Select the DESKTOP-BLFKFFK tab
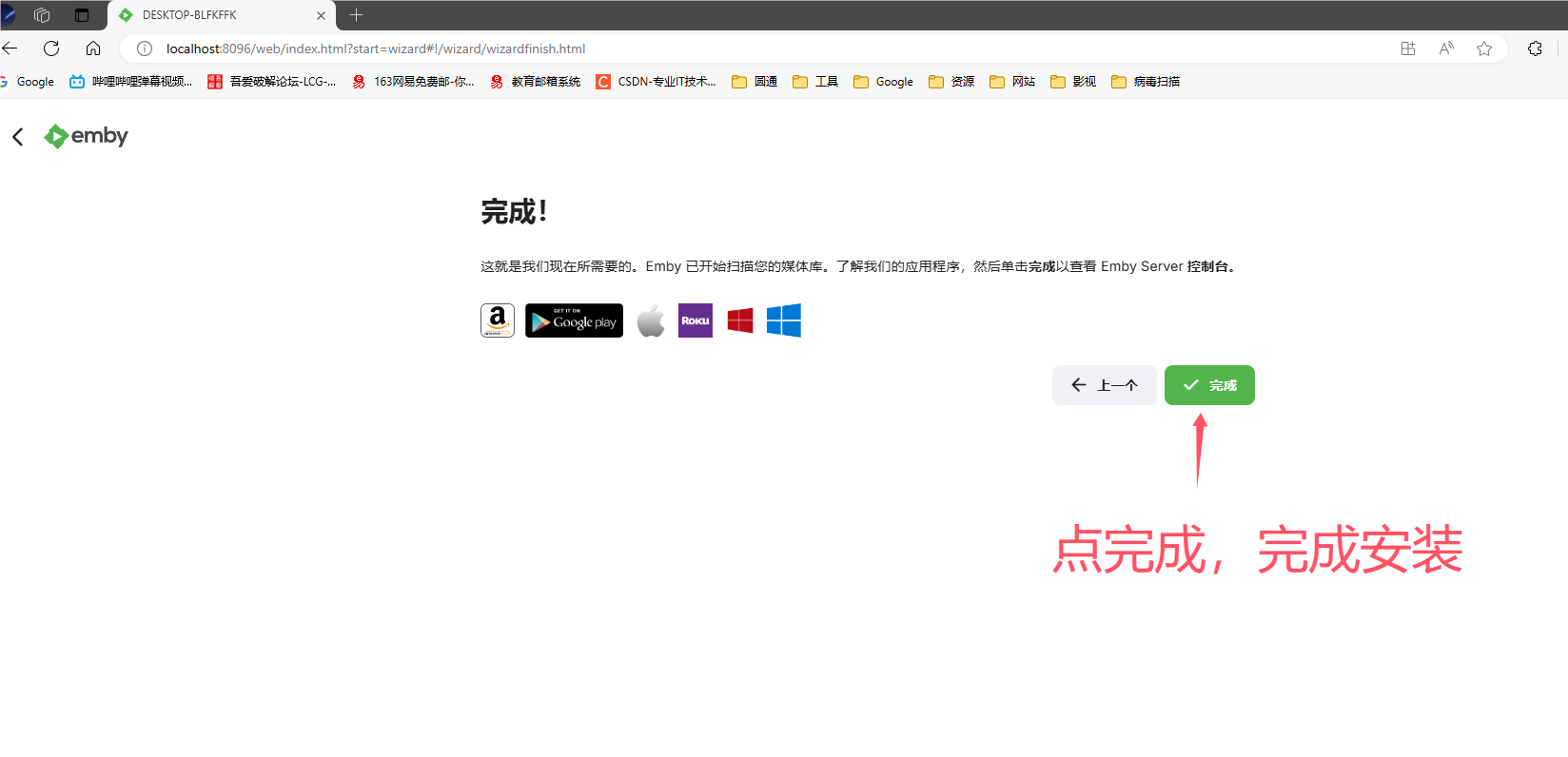 pyautogui.click(x=221, y=15)
